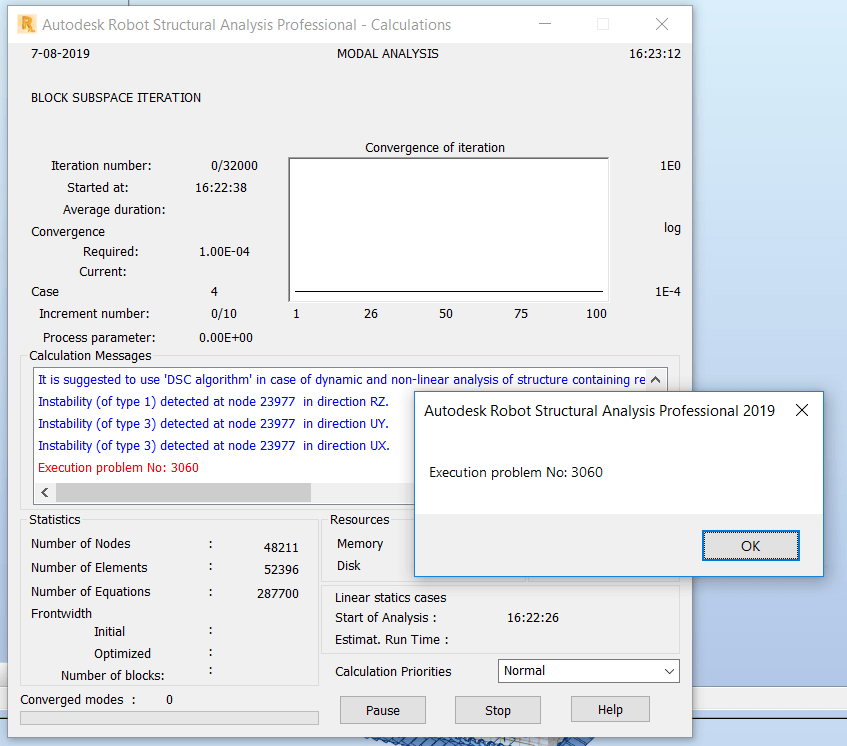Pause the calculation
The image size is (847, 746).
tap(382, 710)
